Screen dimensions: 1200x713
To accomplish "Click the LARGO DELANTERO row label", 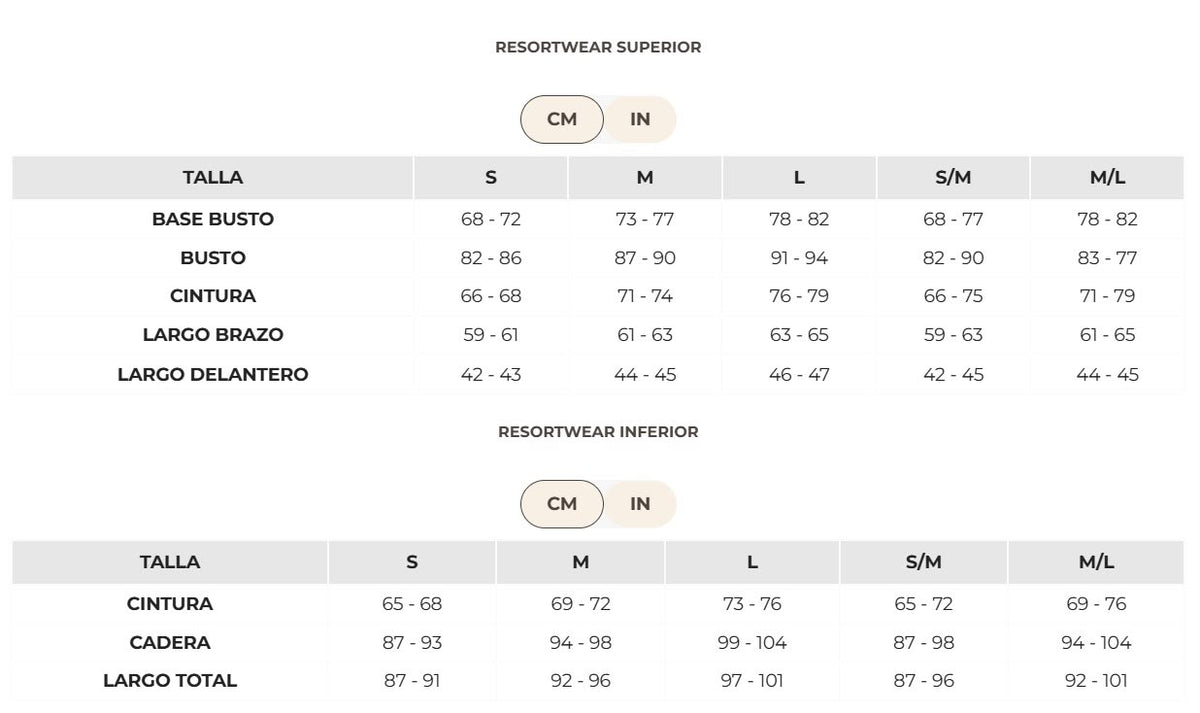I will 213,374.
